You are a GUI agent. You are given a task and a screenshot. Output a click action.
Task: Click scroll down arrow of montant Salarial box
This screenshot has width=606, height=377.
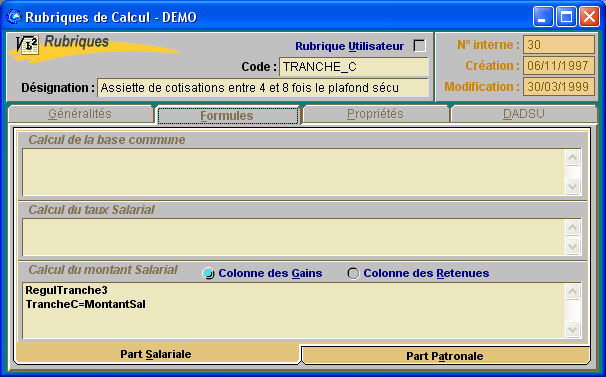[572, 330]
